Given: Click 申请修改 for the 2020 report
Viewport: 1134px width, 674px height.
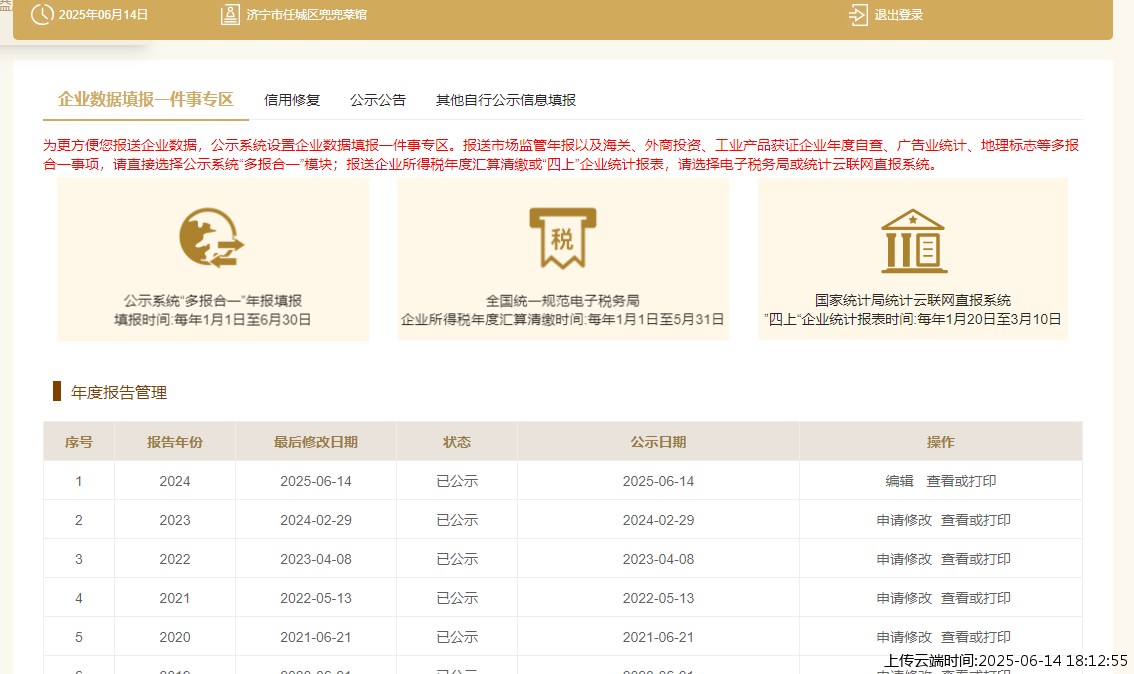Looking at the screenshot, I should tap(904, 637).
